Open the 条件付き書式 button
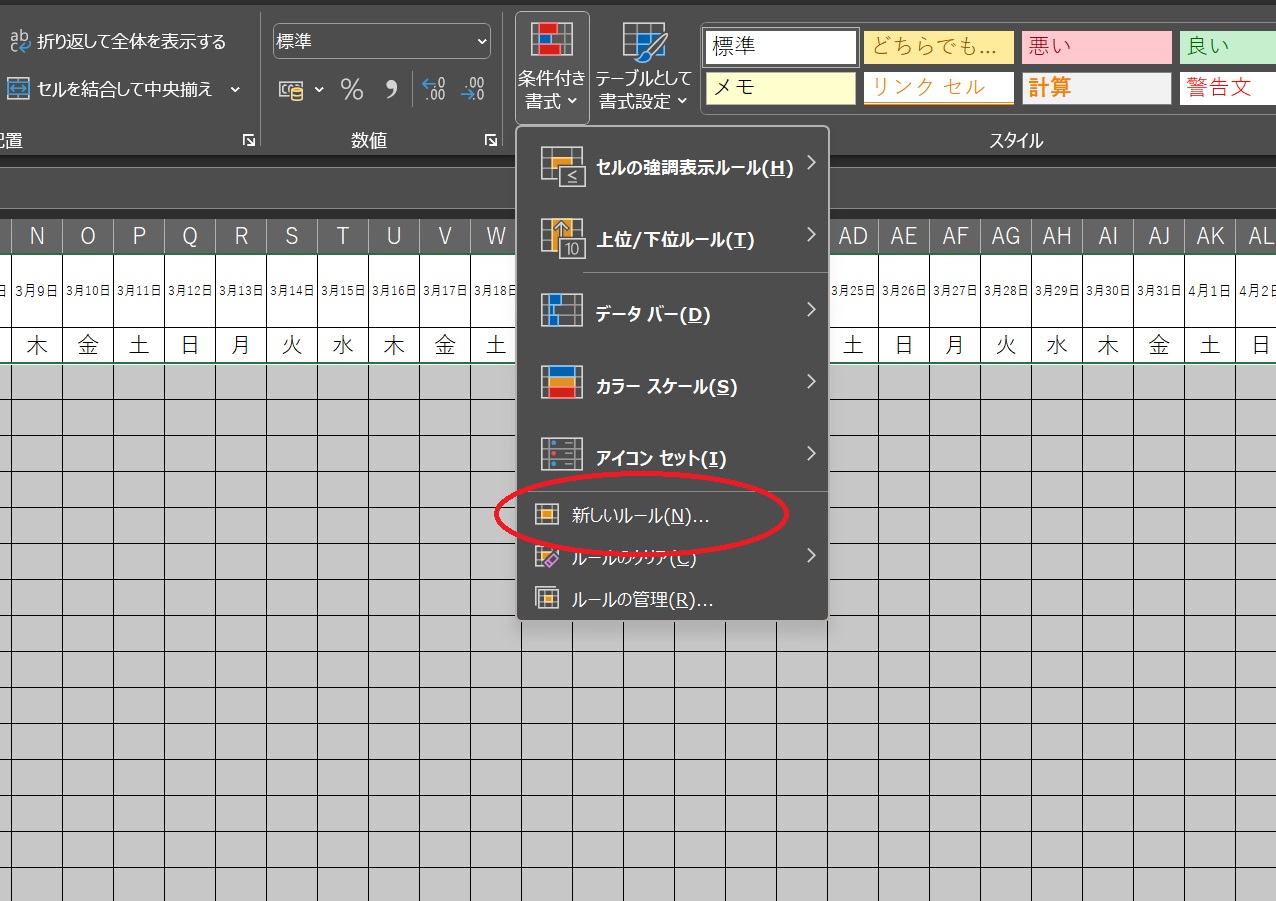 tap(552, 67)
